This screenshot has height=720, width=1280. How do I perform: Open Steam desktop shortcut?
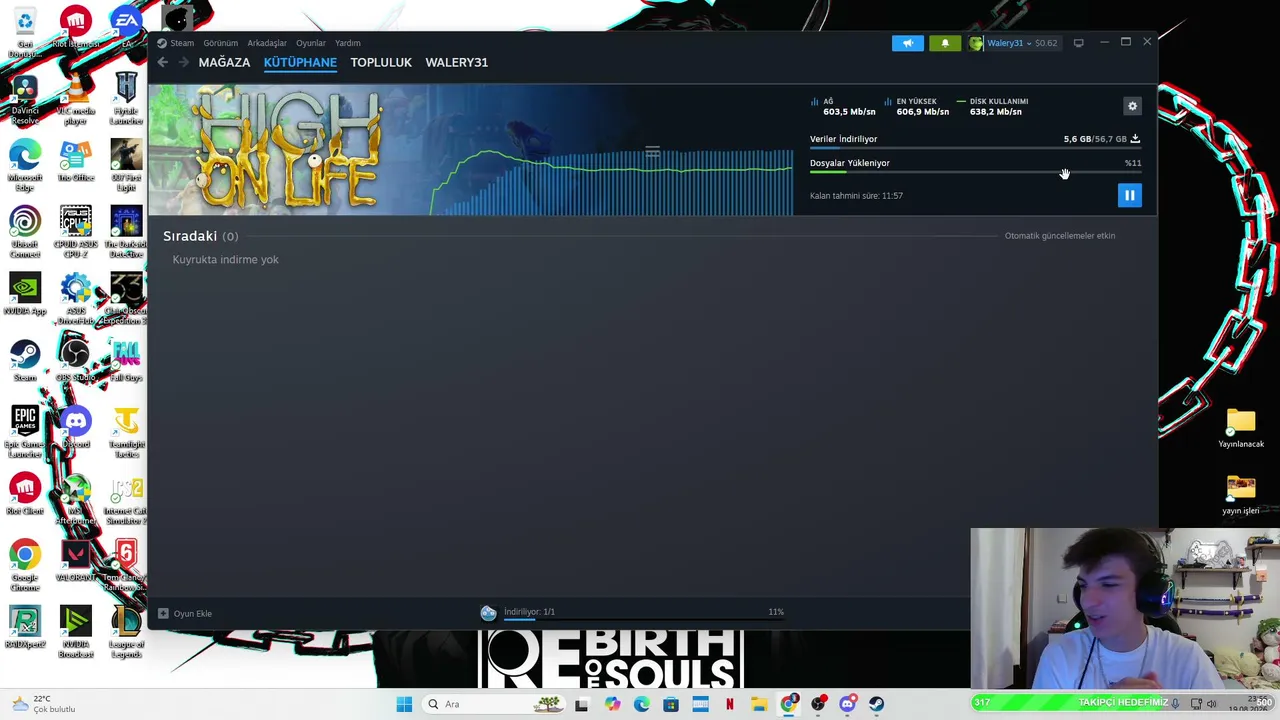[25, 362]
